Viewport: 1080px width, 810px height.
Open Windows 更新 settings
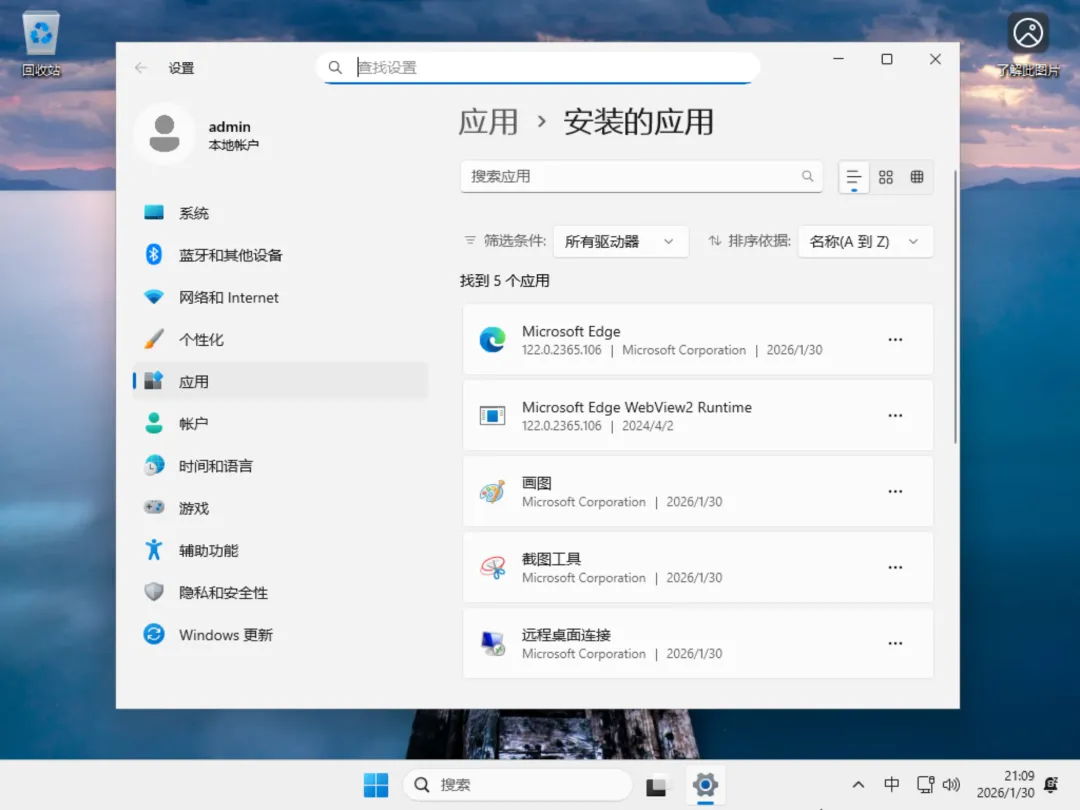click(x=280, y=634)
